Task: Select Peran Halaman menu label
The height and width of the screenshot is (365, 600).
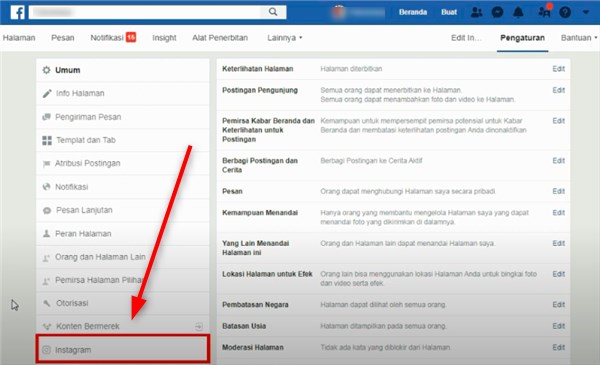Action: pyautogui.click(x=83, y=233)
